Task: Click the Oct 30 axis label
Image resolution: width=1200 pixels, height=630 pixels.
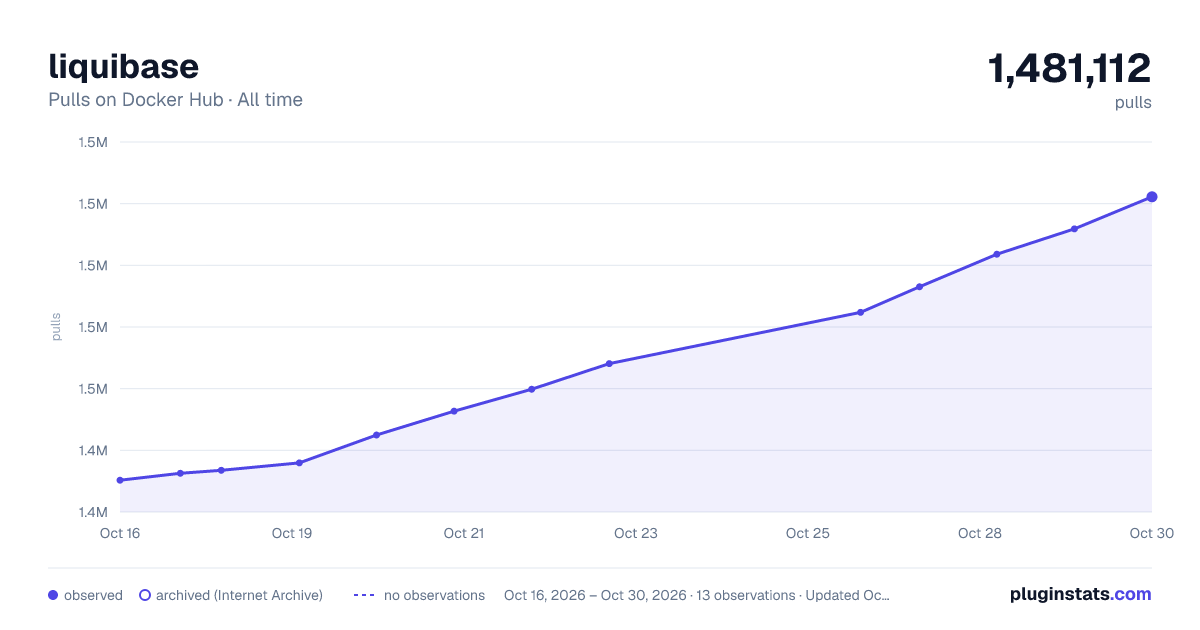Action: [1150, 533]
